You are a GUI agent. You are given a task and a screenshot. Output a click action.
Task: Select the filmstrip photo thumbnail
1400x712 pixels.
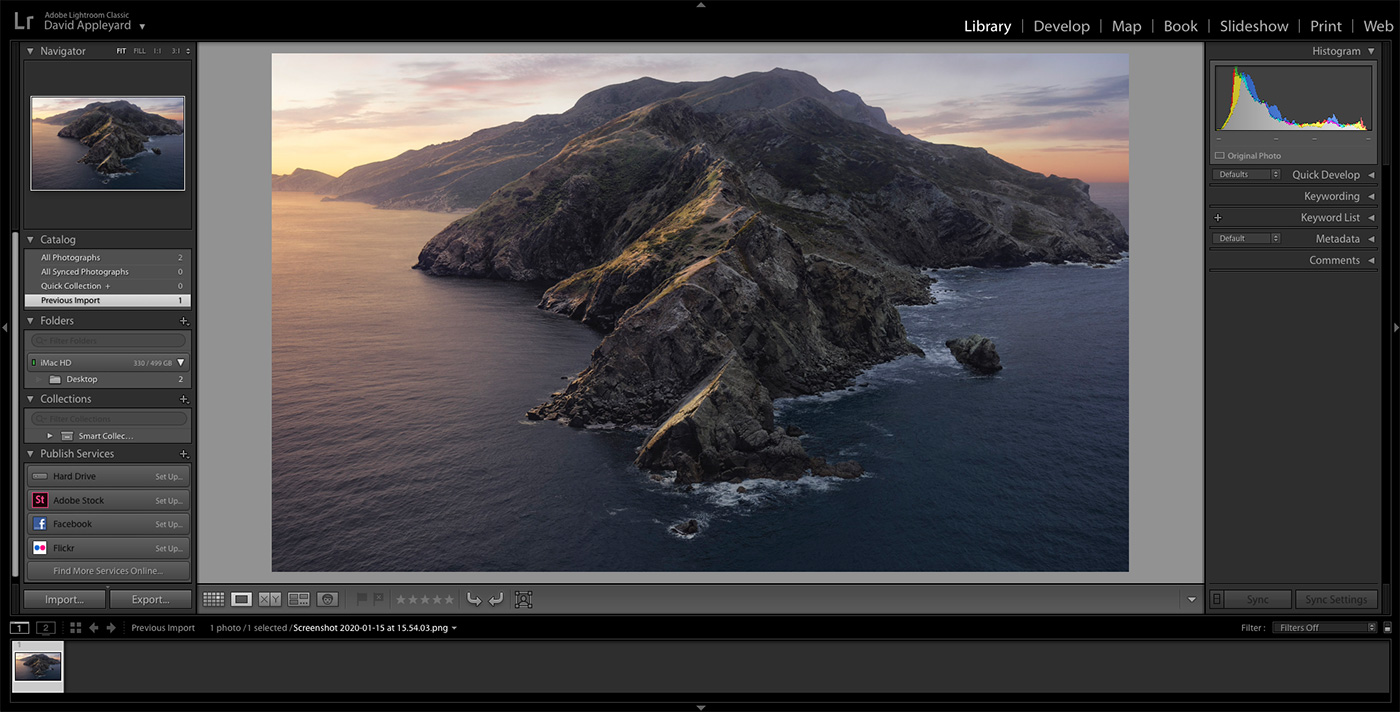coord(38,666)
